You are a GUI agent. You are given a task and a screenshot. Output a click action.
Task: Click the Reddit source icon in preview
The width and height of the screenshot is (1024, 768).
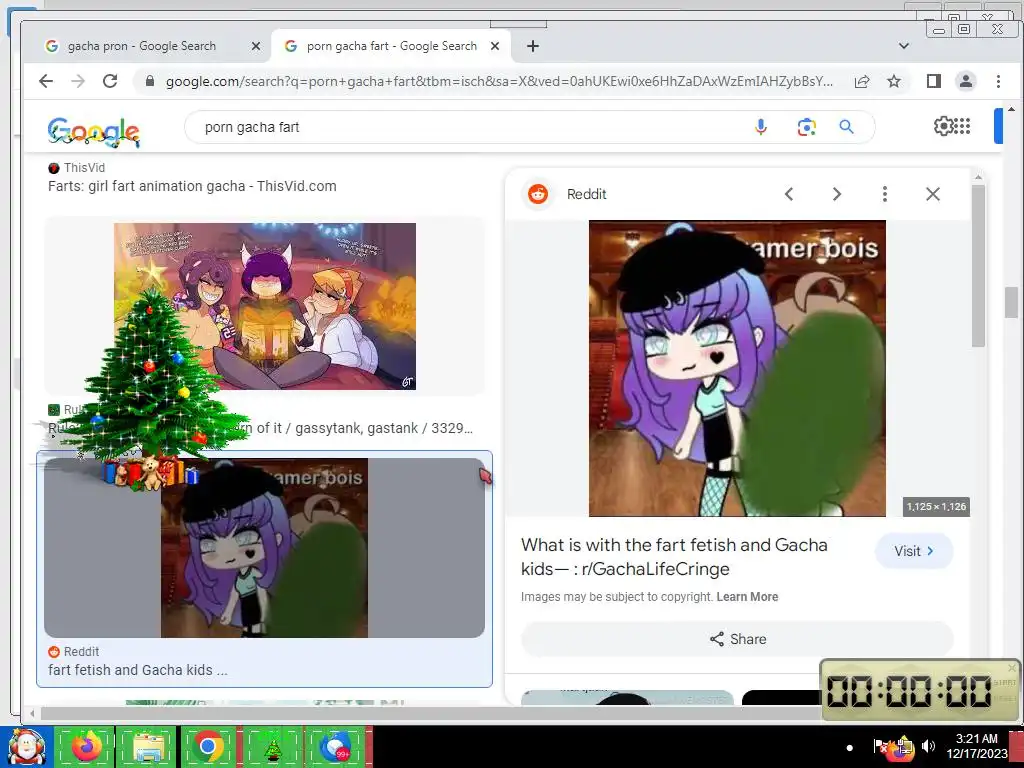click(x=538, y=194)
